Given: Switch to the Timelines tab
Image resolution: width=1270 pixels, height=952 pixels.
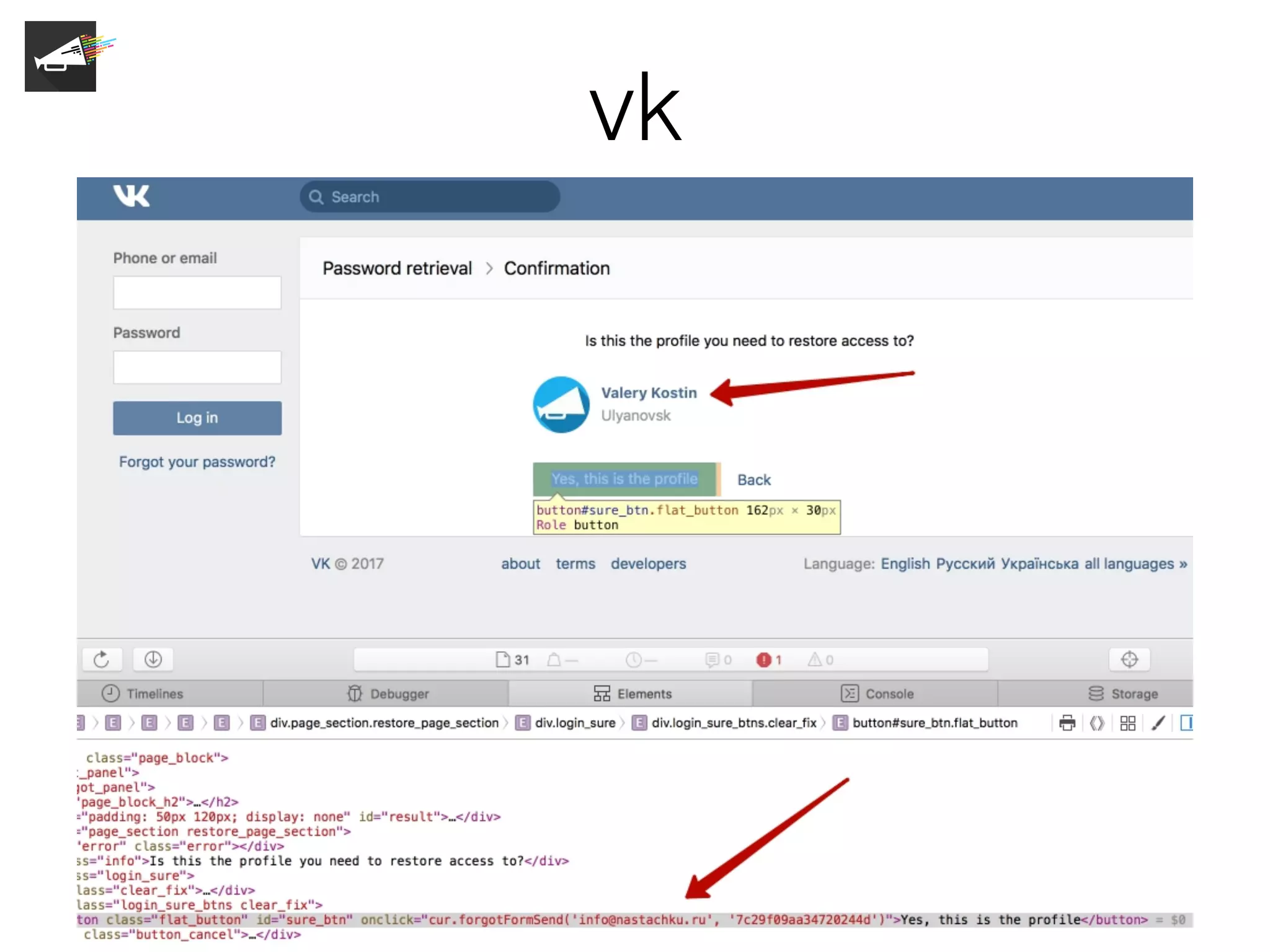Looking at the screenshot, I should 169,694.
